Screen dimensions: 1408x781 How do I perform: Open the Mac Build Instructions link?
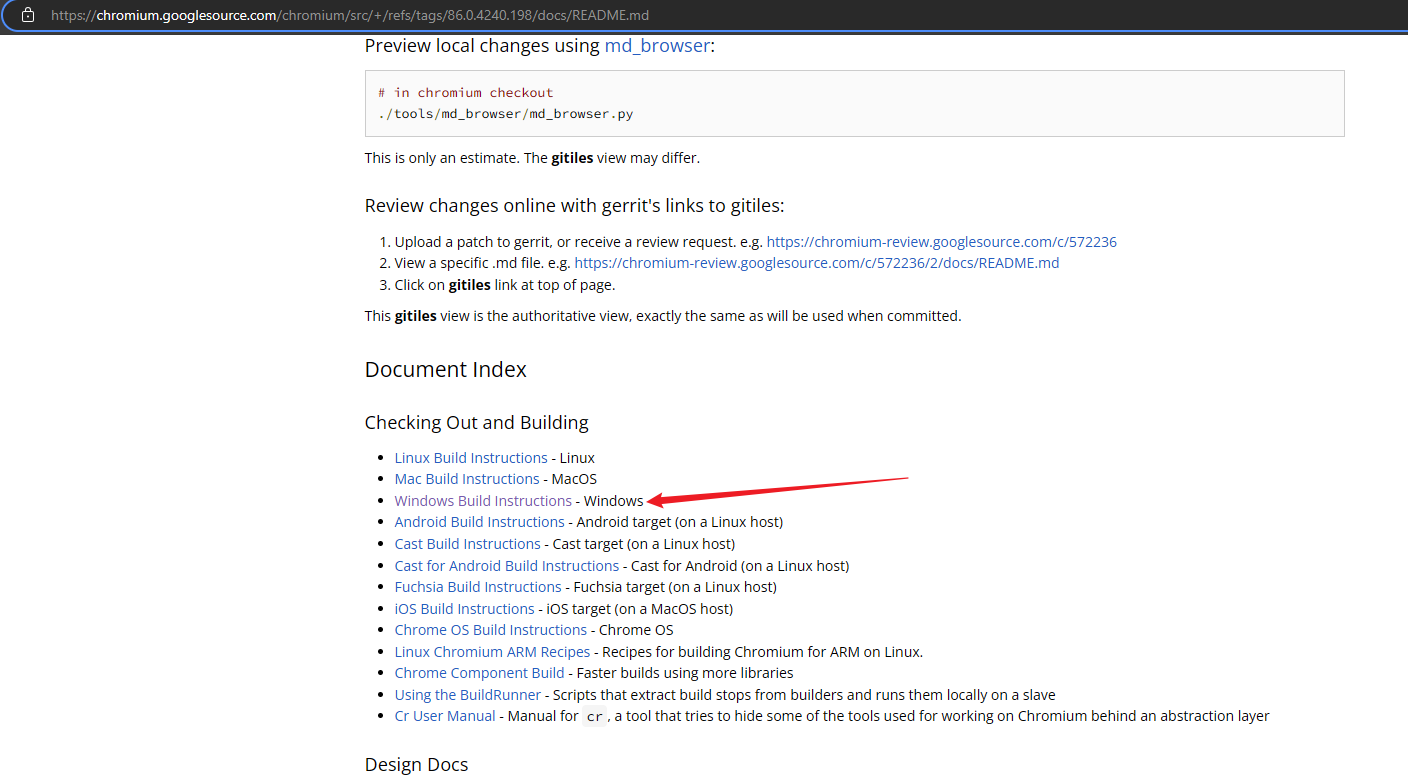click(466, 478)
